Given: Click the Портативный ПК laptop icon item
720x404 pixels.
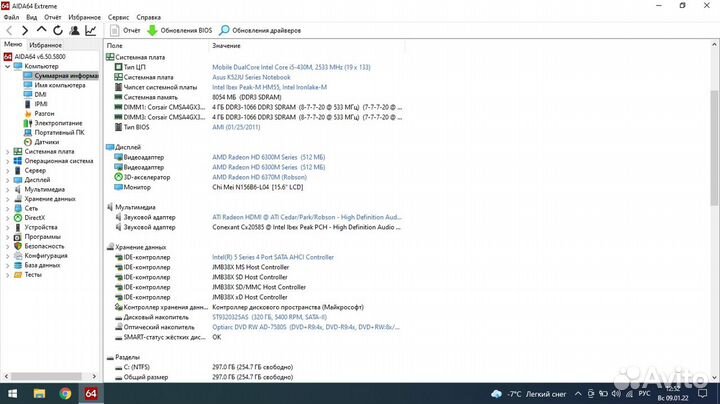Looking at the screenshot, I should coord(28,132).
